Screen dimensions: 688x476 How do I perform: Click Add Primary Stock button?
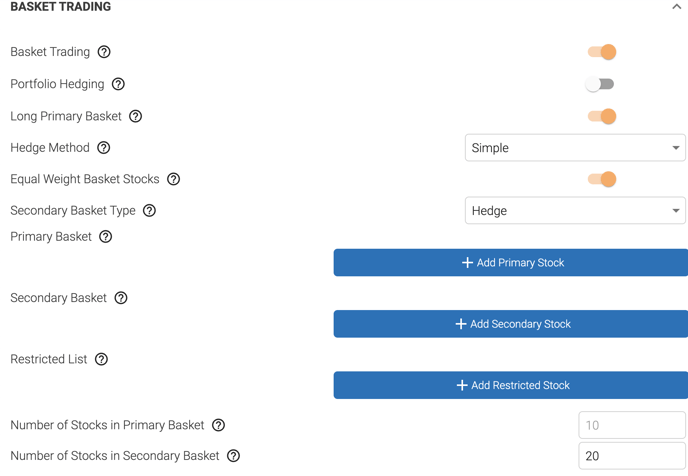[x=511, y=263]
